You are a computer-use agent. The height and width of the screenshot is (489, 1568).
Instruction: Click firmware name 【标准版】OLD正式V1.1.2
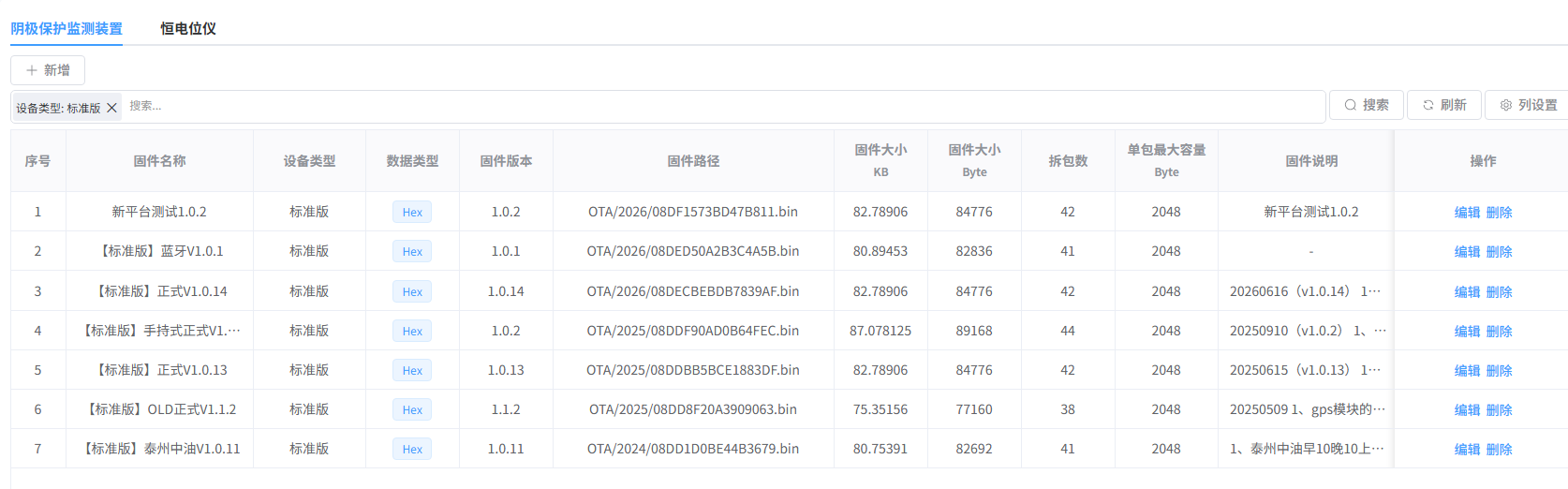[160, 409]
